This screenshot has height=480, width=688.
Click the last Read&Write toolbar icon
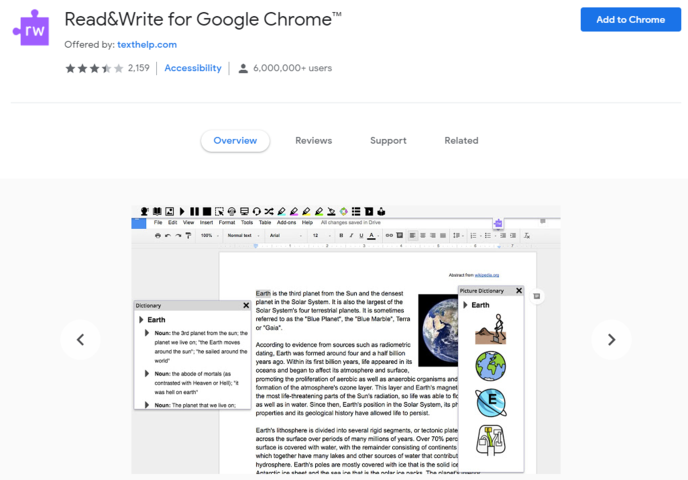[x=381, y=211]
